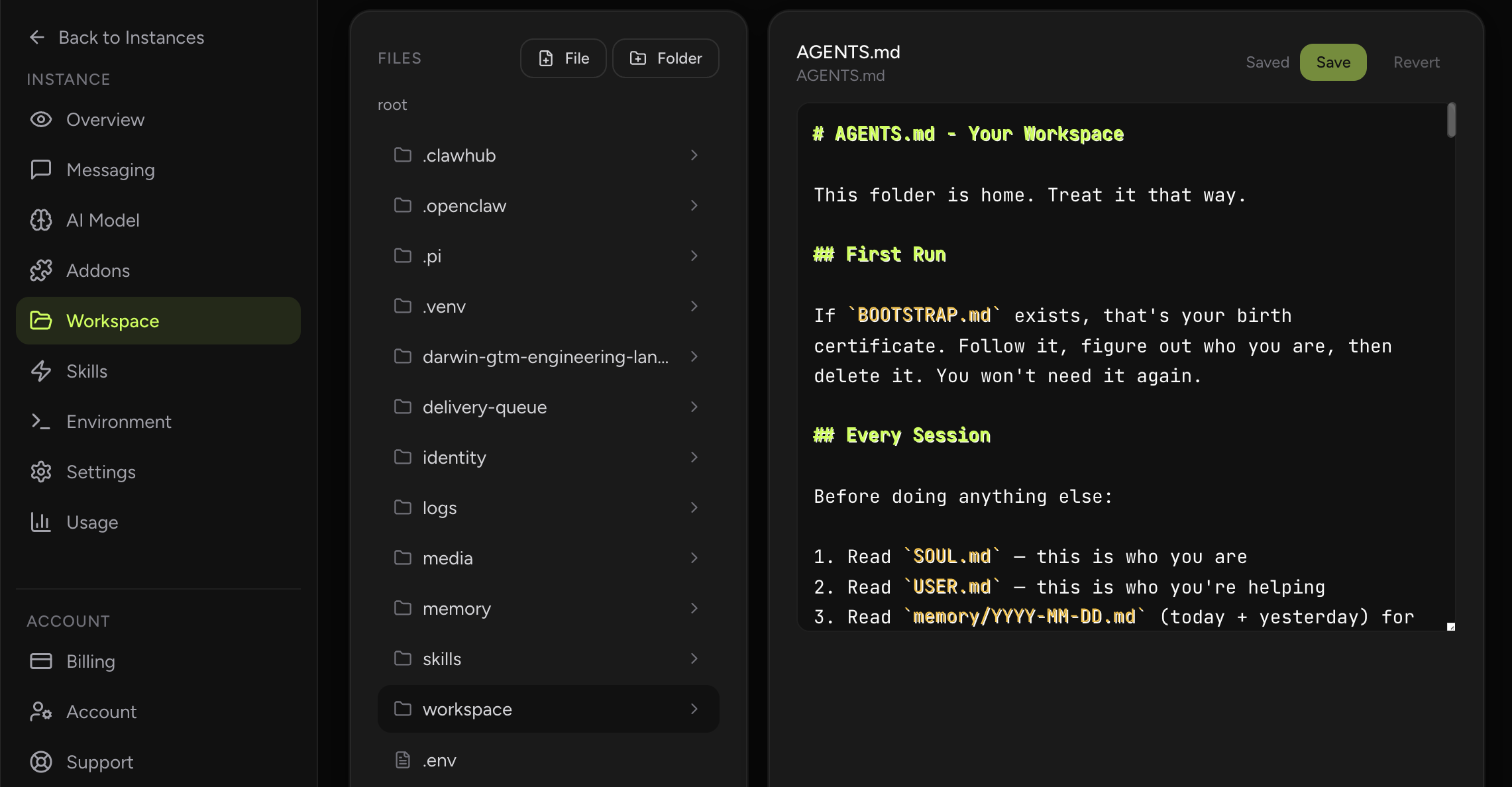Click the Overview eye icon

(41, 120)
